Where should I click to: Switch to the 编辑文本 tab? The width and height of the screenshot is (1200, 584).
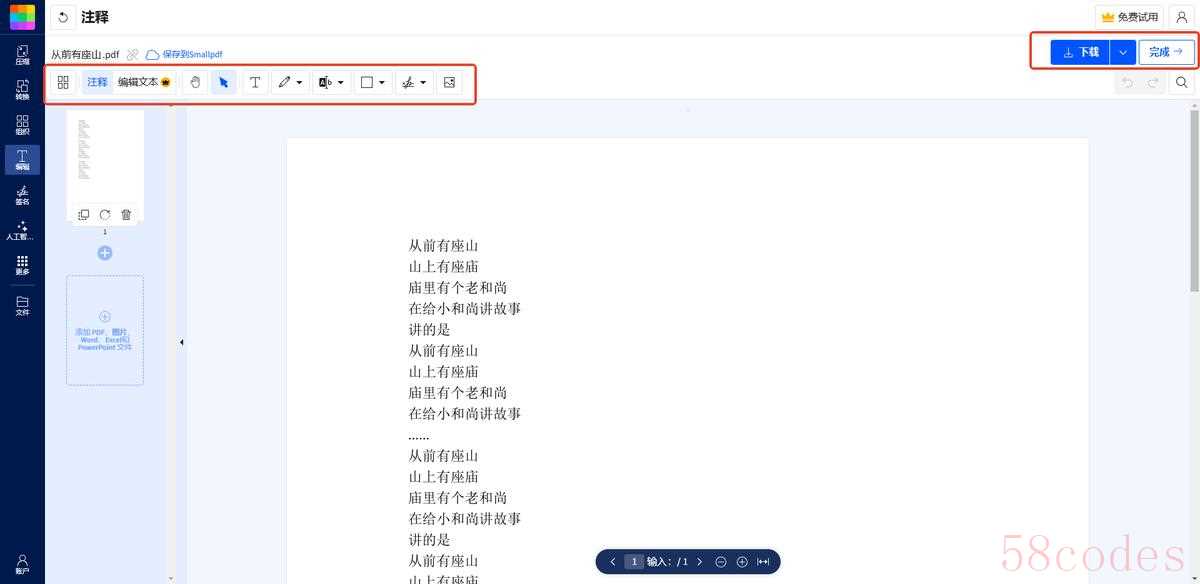[x=143, y=82]
